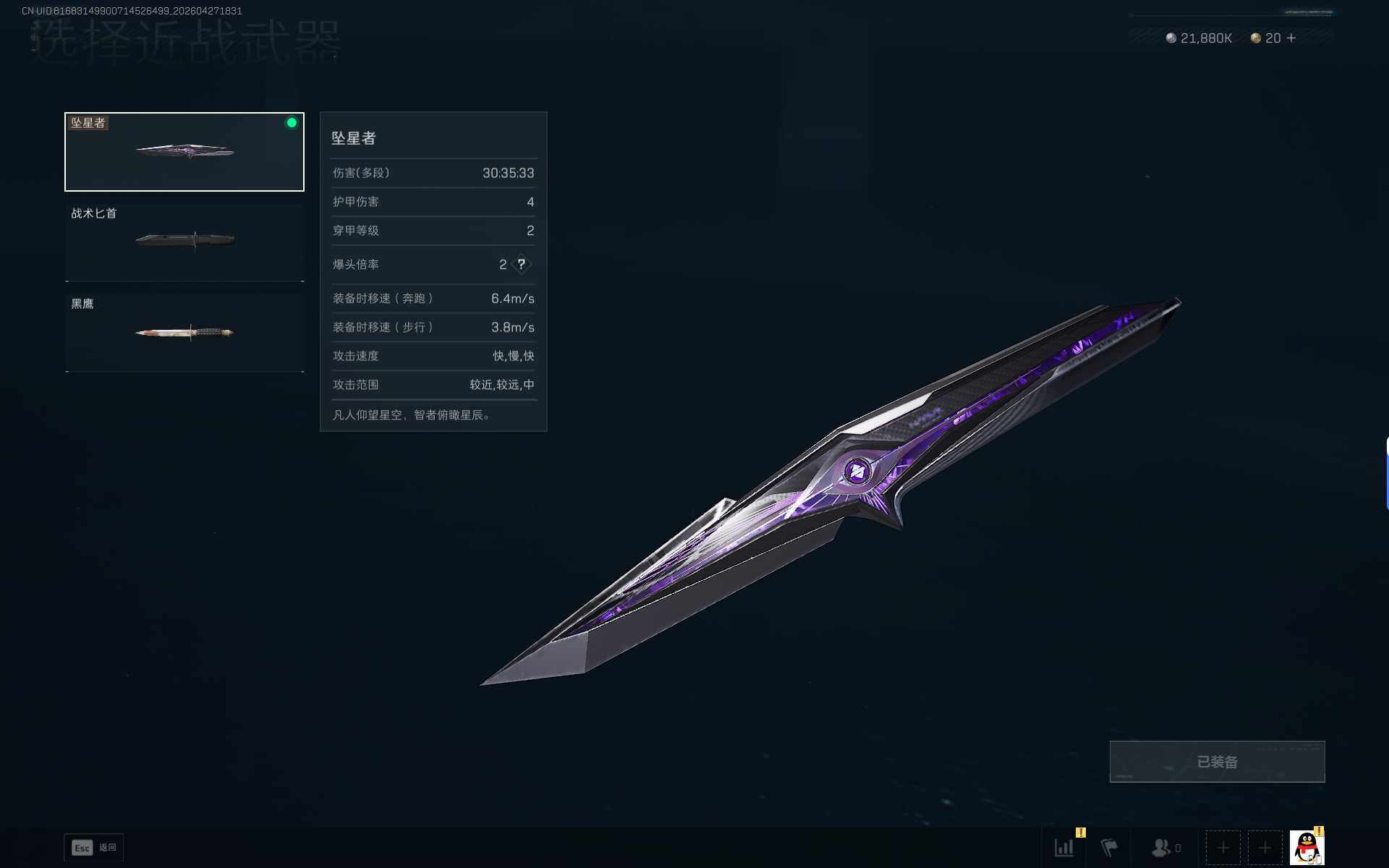This screenshot has width=1389, height=868.
Task: Select the 坠星者 melee weapon card
Action: [184, 152]
